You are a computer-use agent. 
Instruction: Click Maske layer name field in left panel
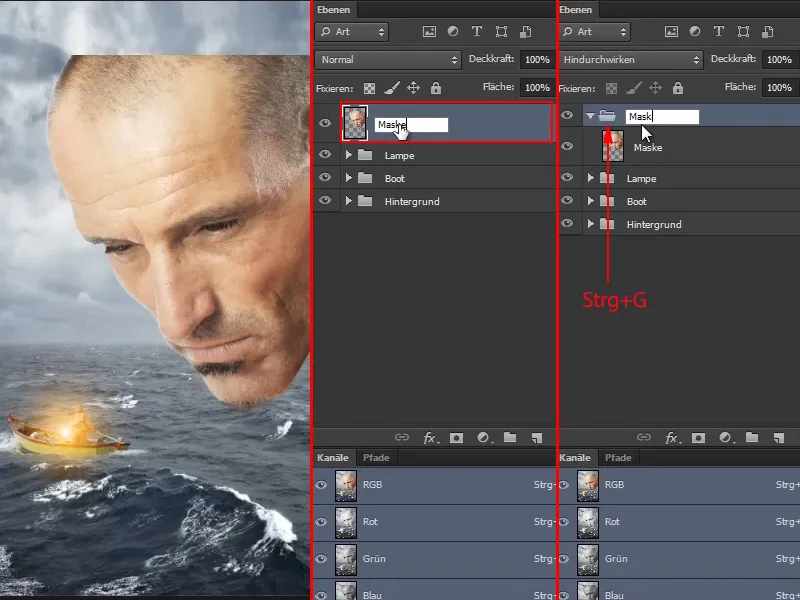click(411, 124)
